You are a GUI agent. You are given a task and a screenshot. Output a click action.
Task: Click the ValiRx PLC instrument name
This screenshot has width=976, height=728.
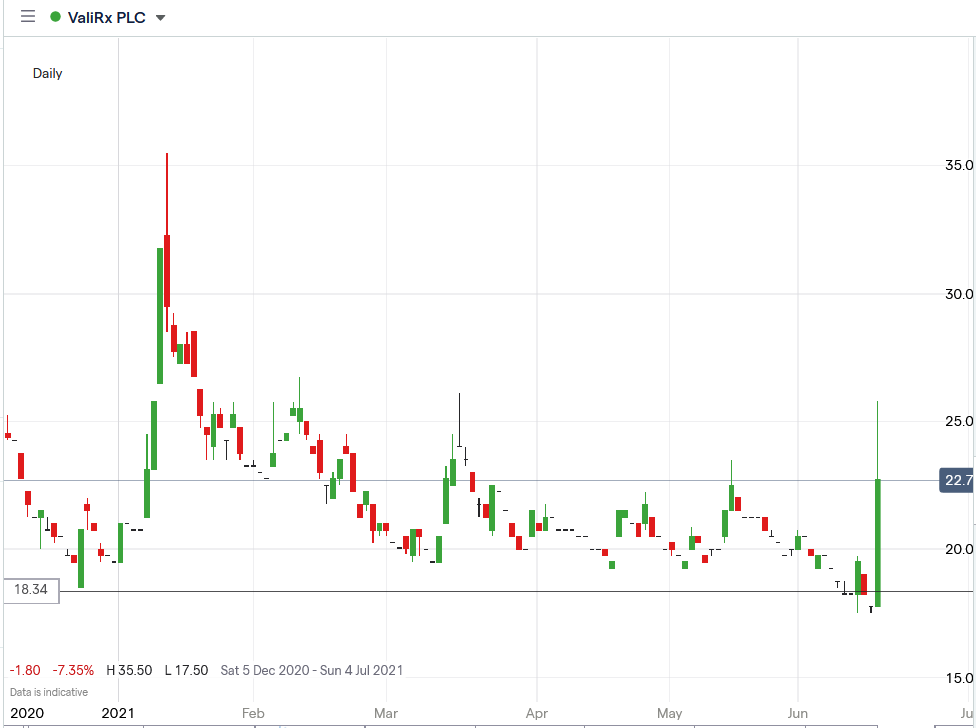106,17
